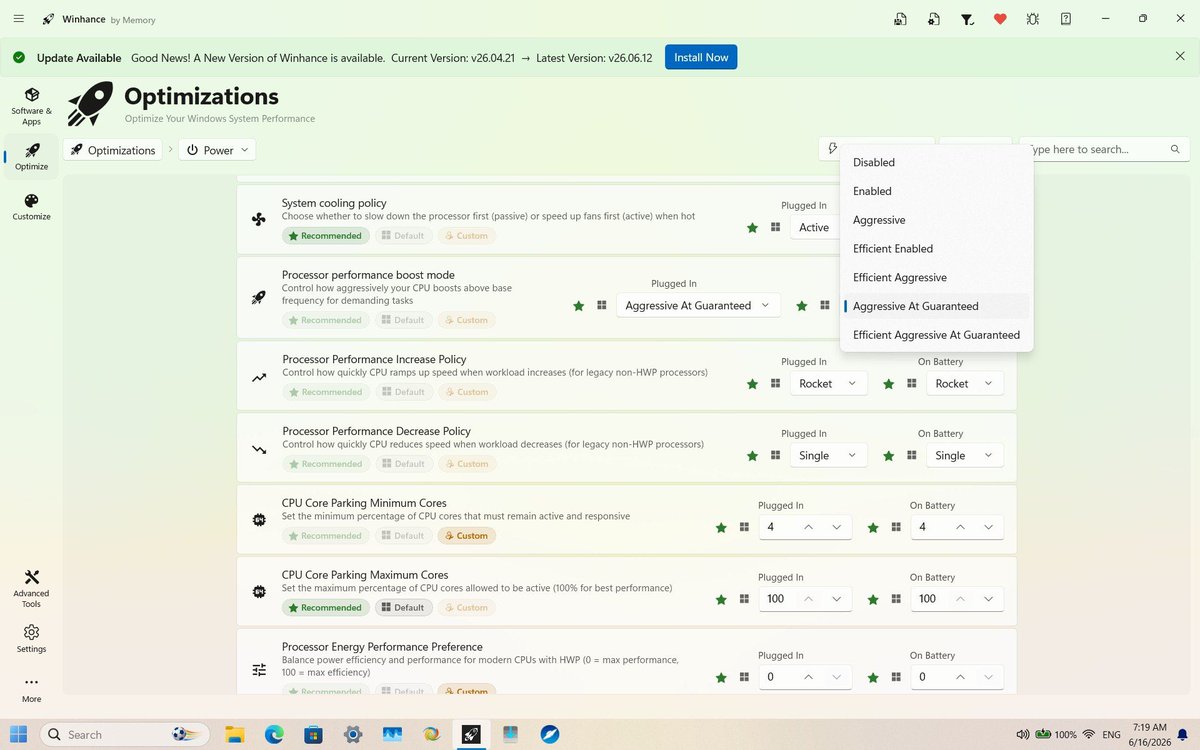Select Custom preset for System cooling policy
The image size is (1200, 750).
click(466, 236)
